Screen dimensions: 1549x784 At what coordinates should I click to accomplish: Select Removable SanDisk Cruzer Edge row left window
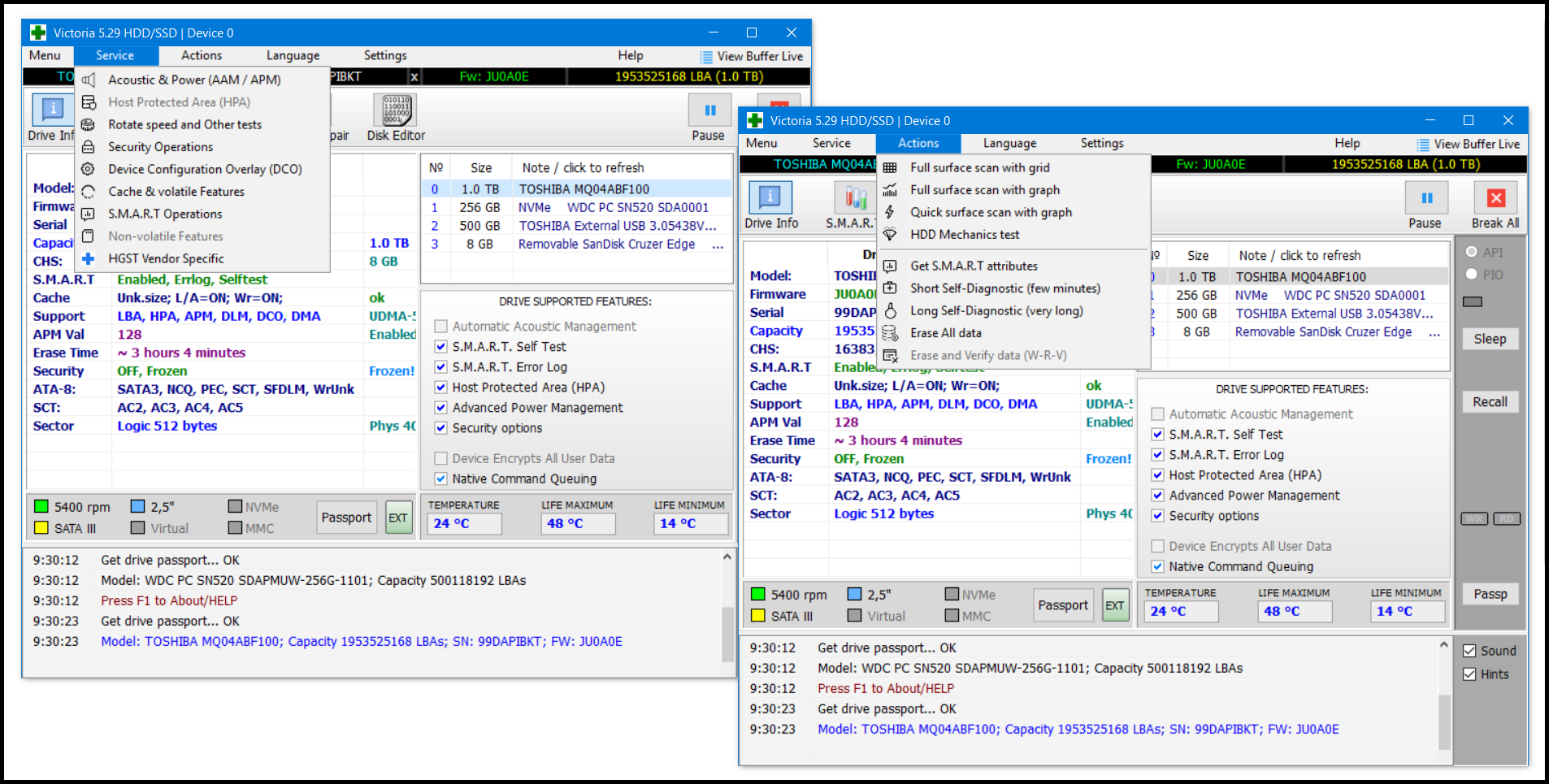(x=576, y=245)
